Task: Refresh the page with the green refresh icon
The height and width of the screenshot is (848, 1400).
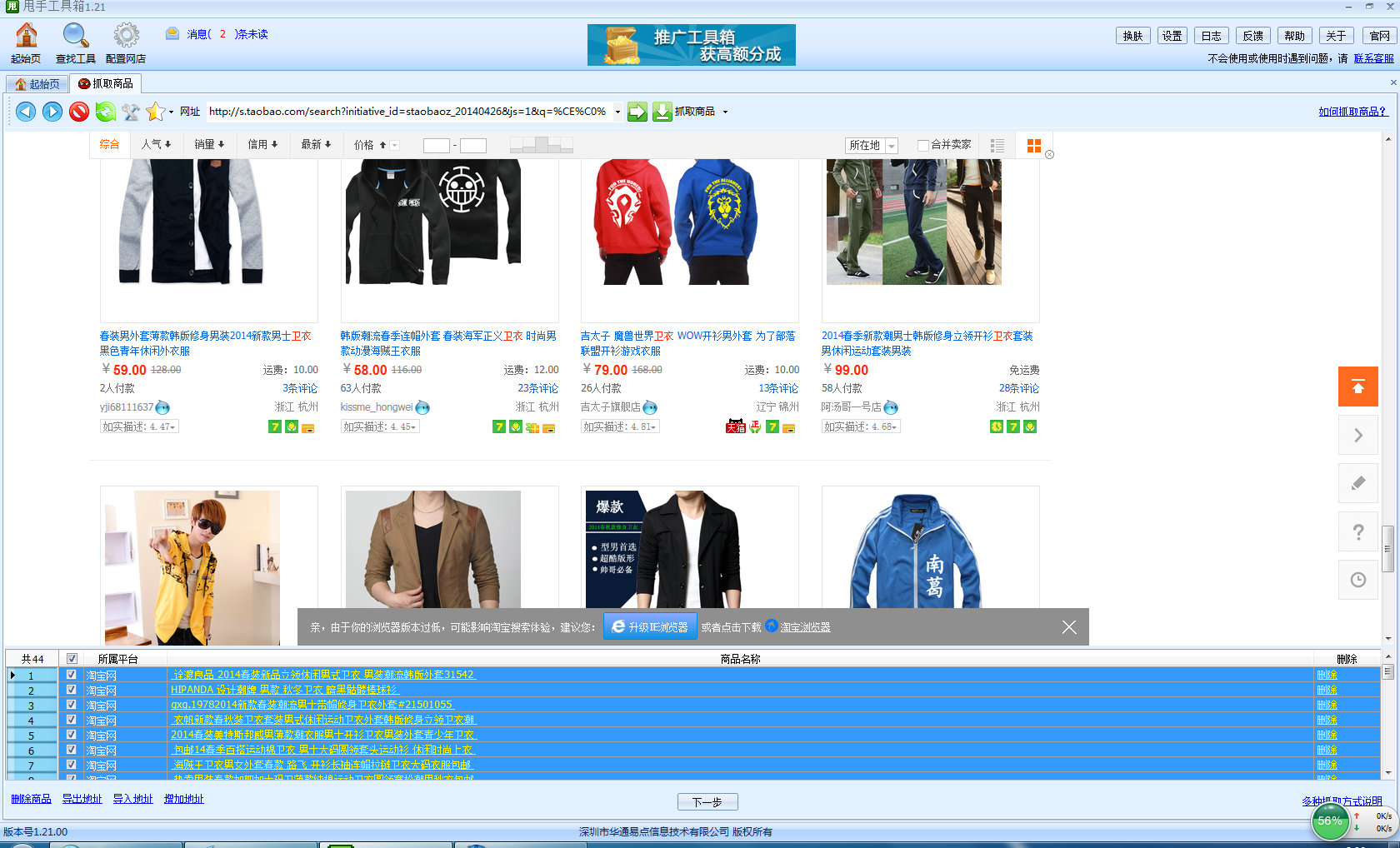Action: click(106, 112)
